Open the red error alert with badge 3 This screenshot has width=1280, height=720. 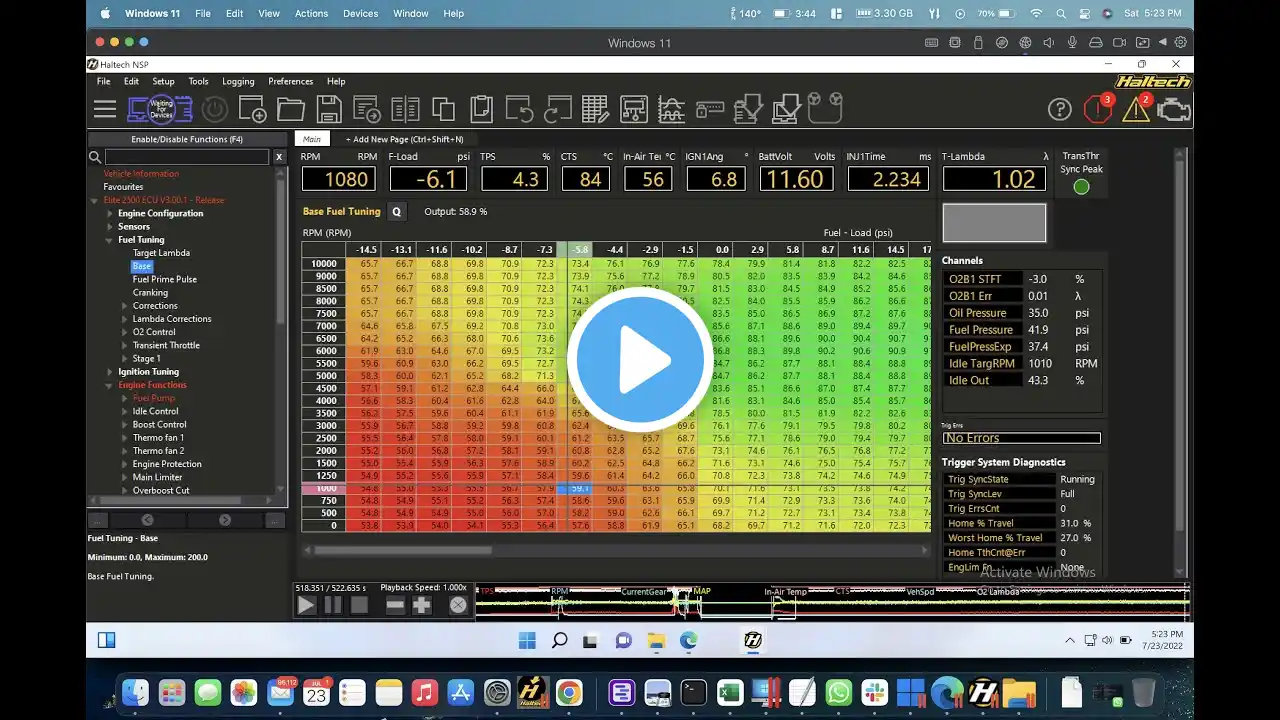coord(1098,108)
